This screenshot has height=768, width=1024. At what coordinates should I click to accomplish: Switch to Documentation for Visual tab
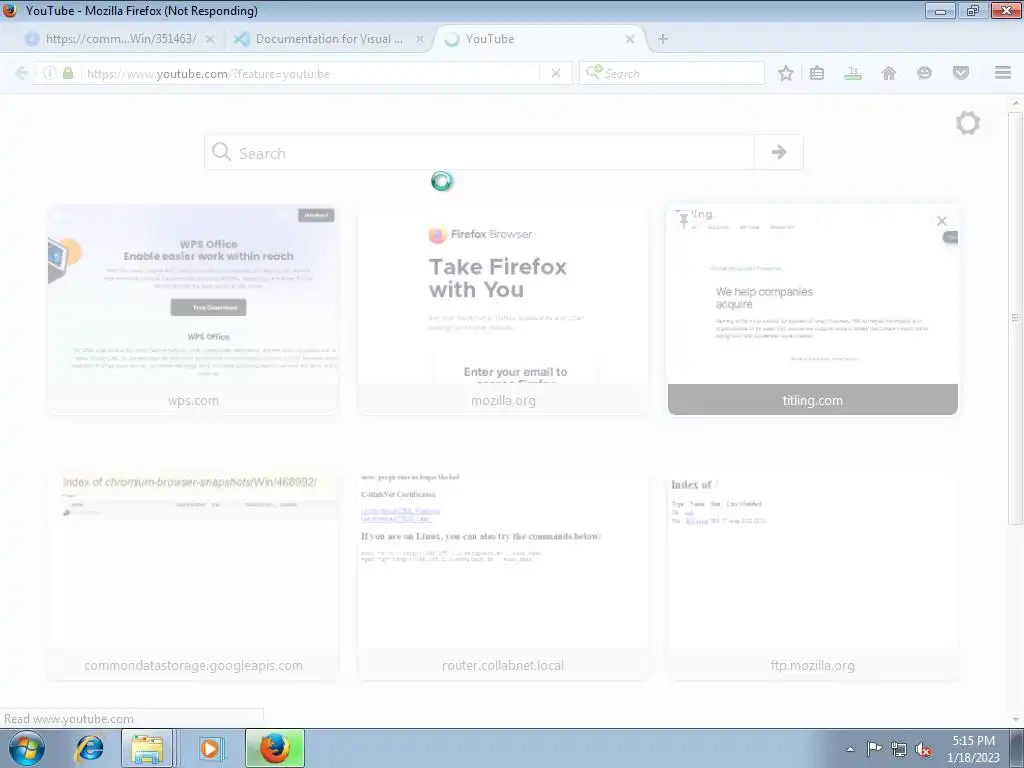pos(329,39)
